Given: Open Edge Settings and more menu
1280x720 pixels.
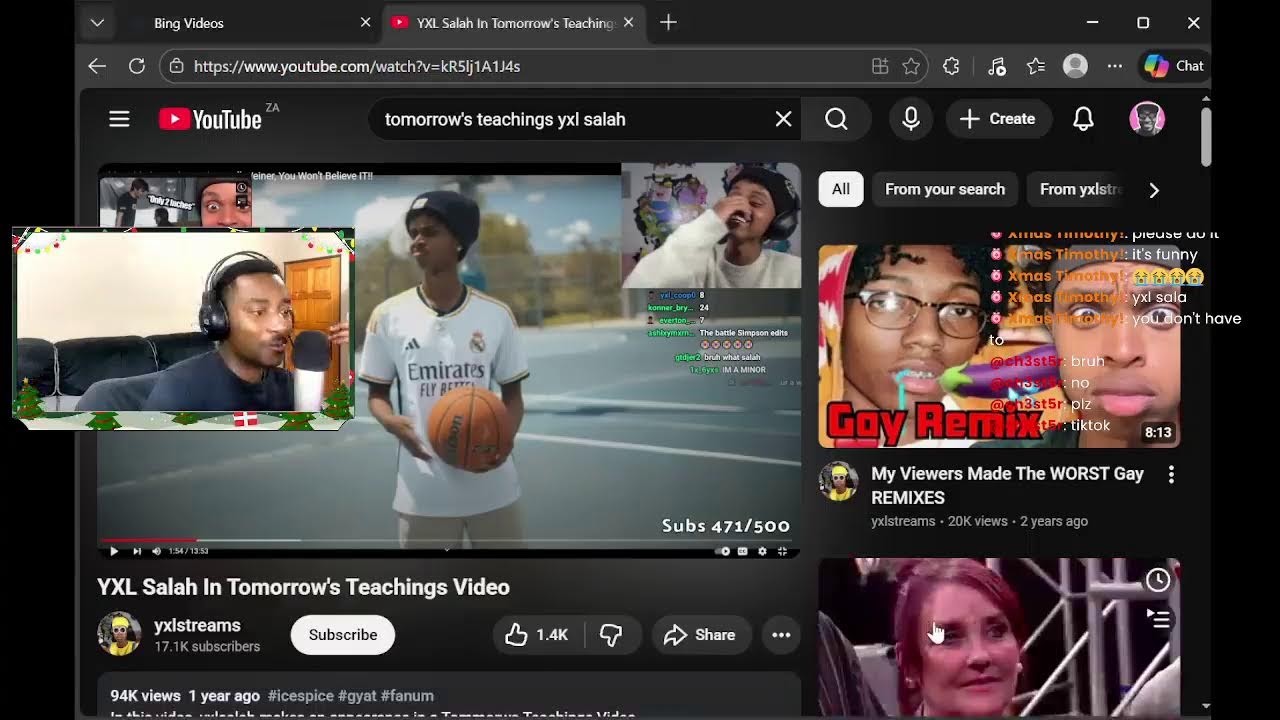Looking at the screenshot, I should pyautogui.click(x=1115, y=66).
